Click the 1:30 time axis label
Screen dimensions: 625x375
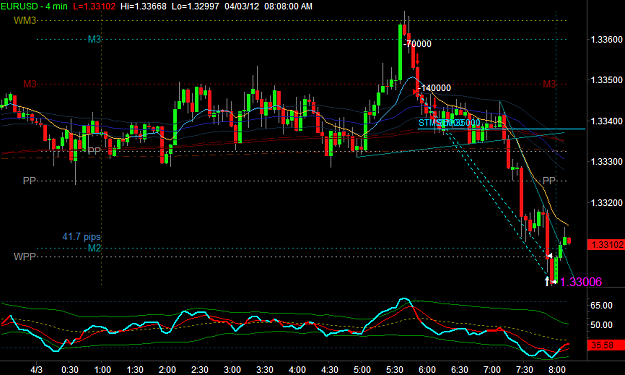(x=135, y=370)
